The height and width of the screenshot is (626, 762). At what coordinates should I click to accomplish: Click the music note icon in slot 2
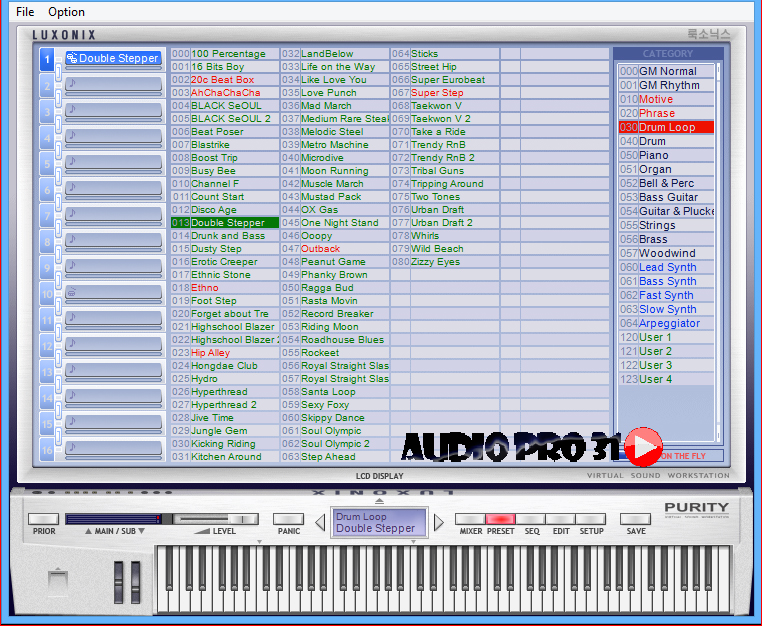(72, 83)
